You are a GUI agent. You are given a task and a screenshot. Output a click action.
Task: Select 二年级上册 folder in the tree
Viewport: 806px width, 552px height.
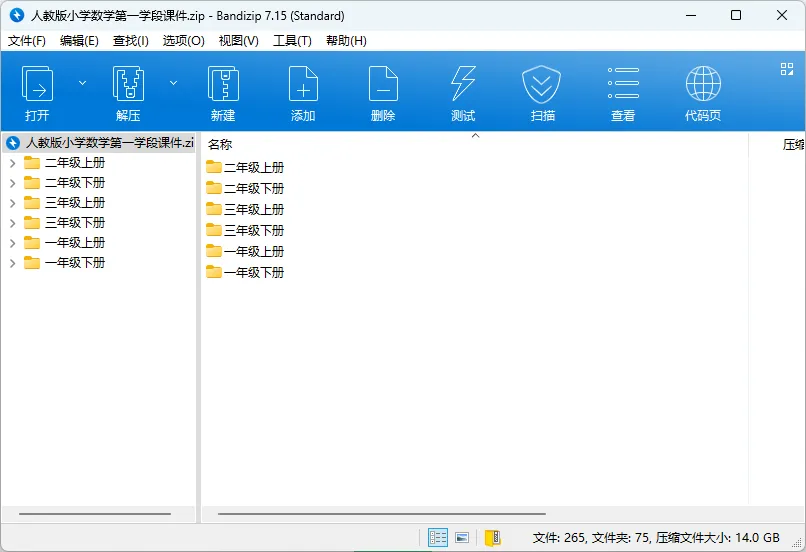tap(65, 163)
